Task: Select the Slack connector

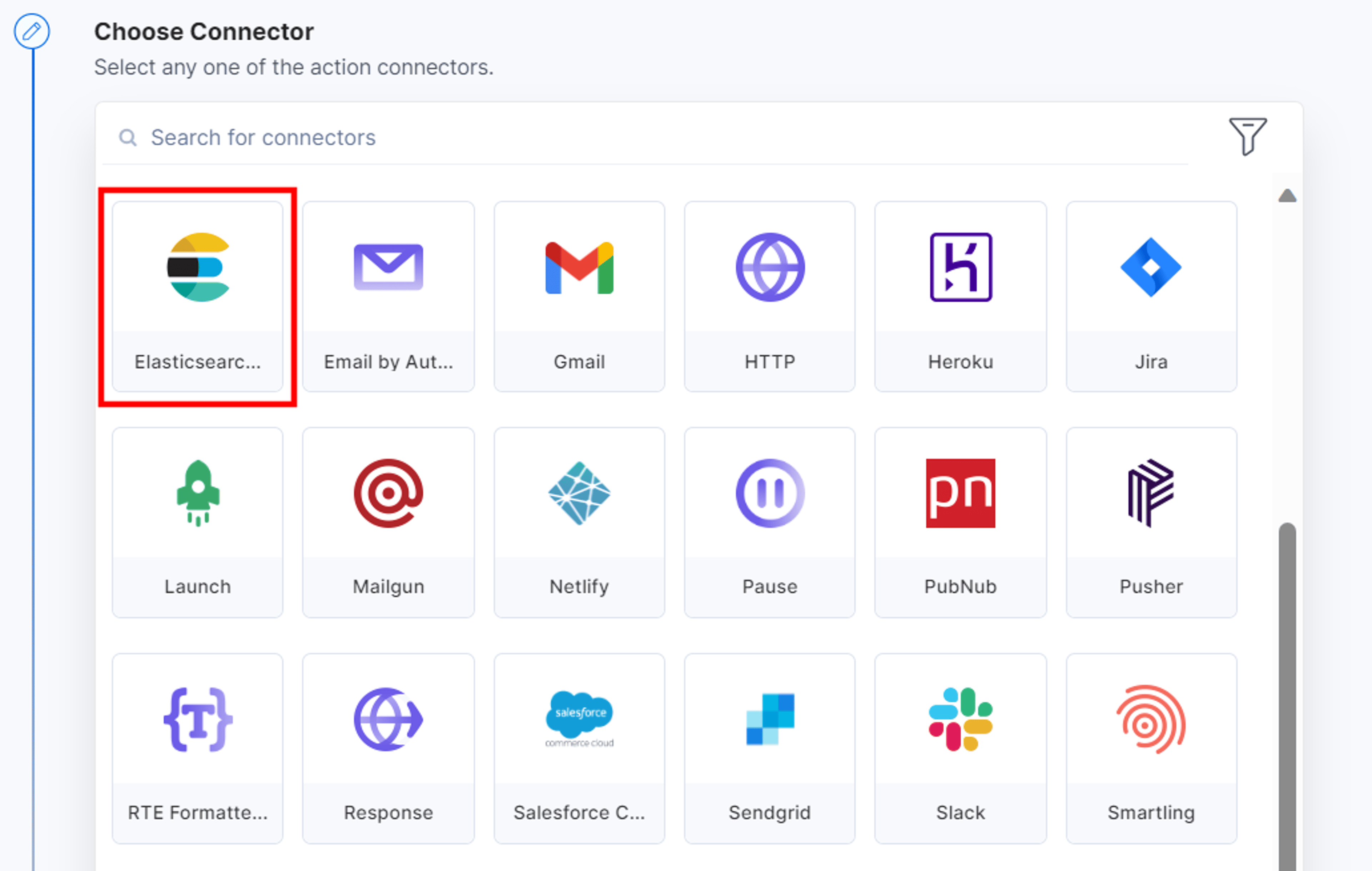Action: click(961, 749)
